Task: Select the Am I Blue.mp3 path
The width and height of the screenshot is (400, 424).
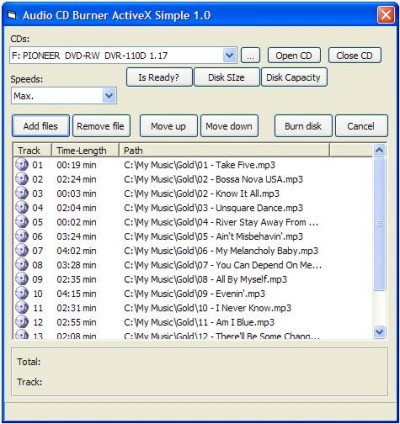Action: tap(199, 322)
